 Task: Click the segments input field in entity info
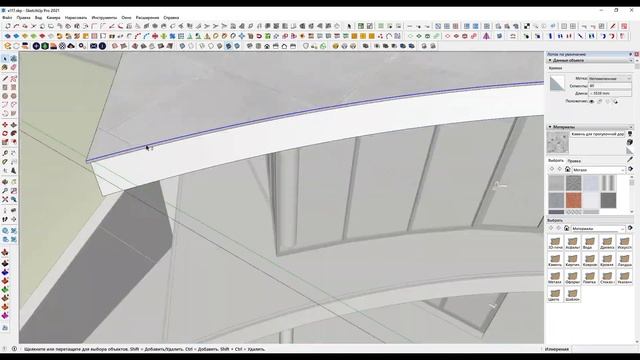tap(610, 86)
